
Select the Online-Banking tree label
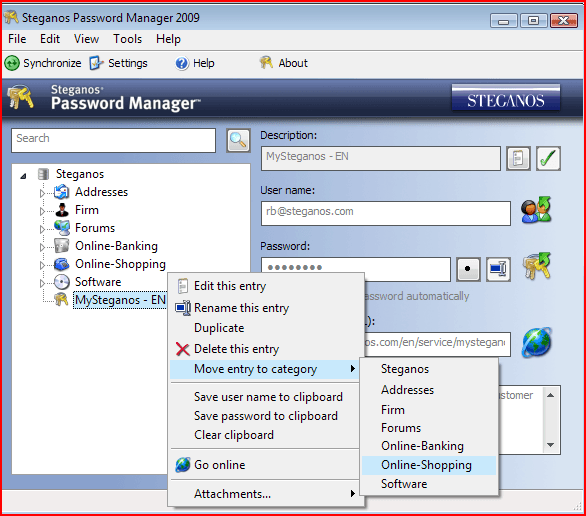coord(116,246)
